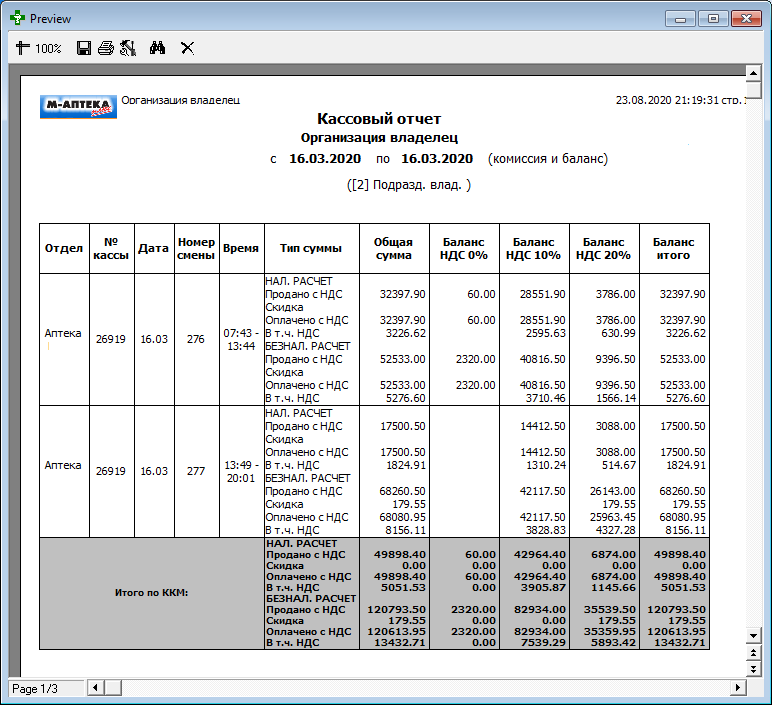The image size is (772, 705).
Task: Click the 'Баланс НДС 0%' column header
Action: pyautogui.click(x=464, y=248)
